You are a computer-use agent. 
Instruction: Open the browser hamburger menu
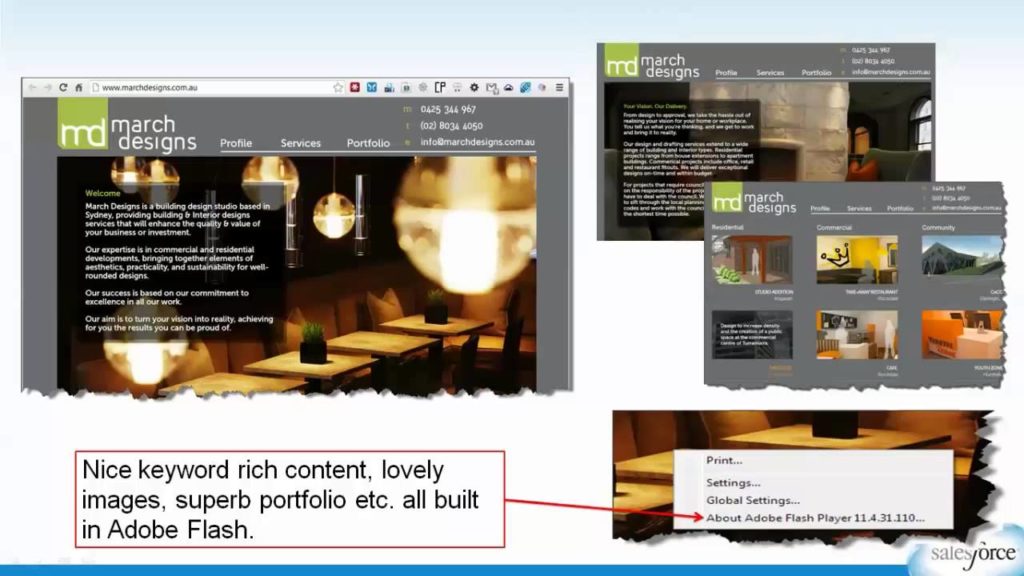[560, 87]
